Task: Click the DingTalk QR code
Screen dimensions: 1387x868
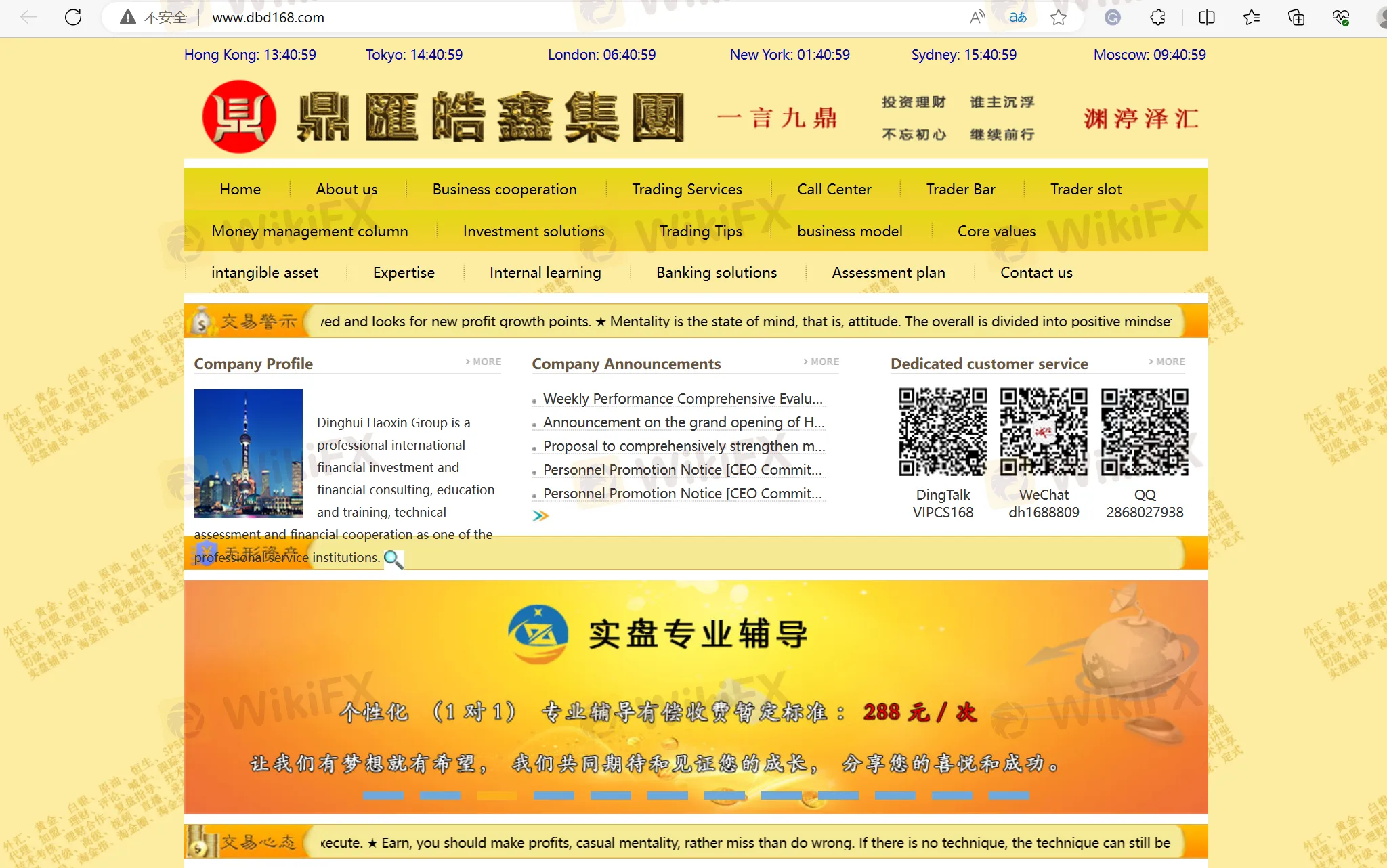Action: (942, 431)
